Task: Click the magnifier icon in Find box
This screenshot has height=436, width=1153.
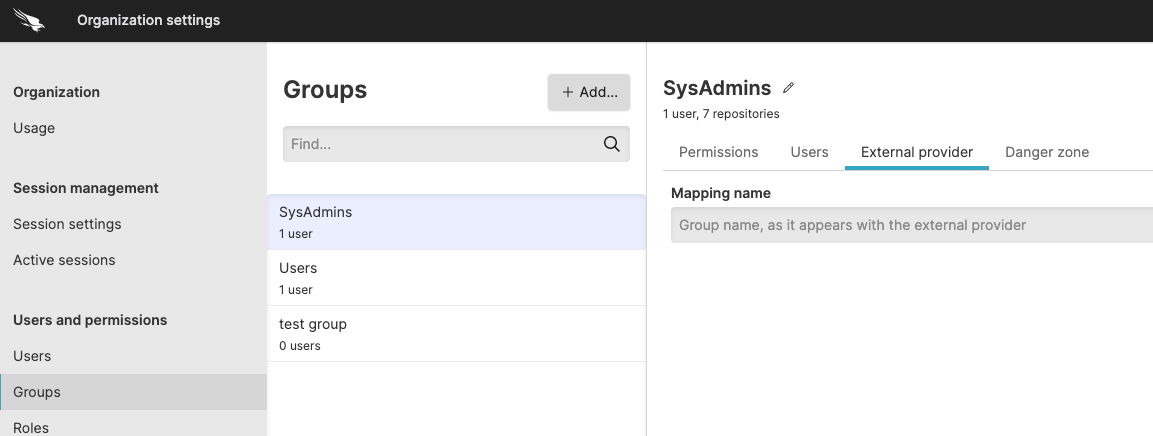Action: [612, 144]
